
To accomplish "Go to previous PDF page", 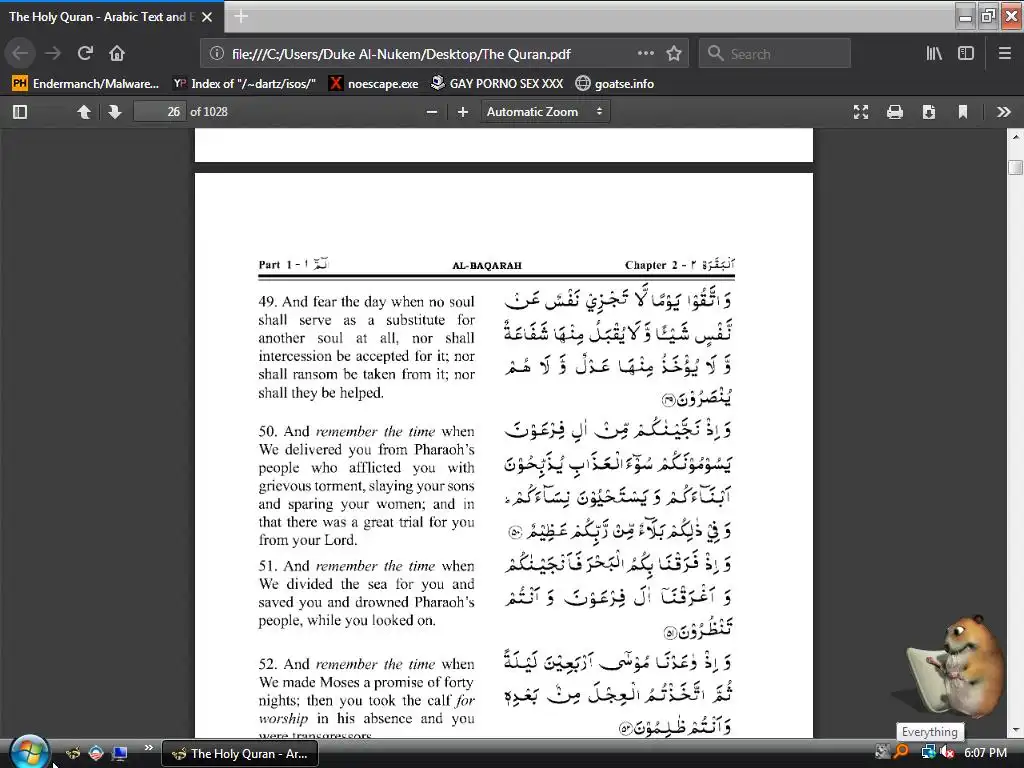I will pyautogui.click(x=84, y=112).
